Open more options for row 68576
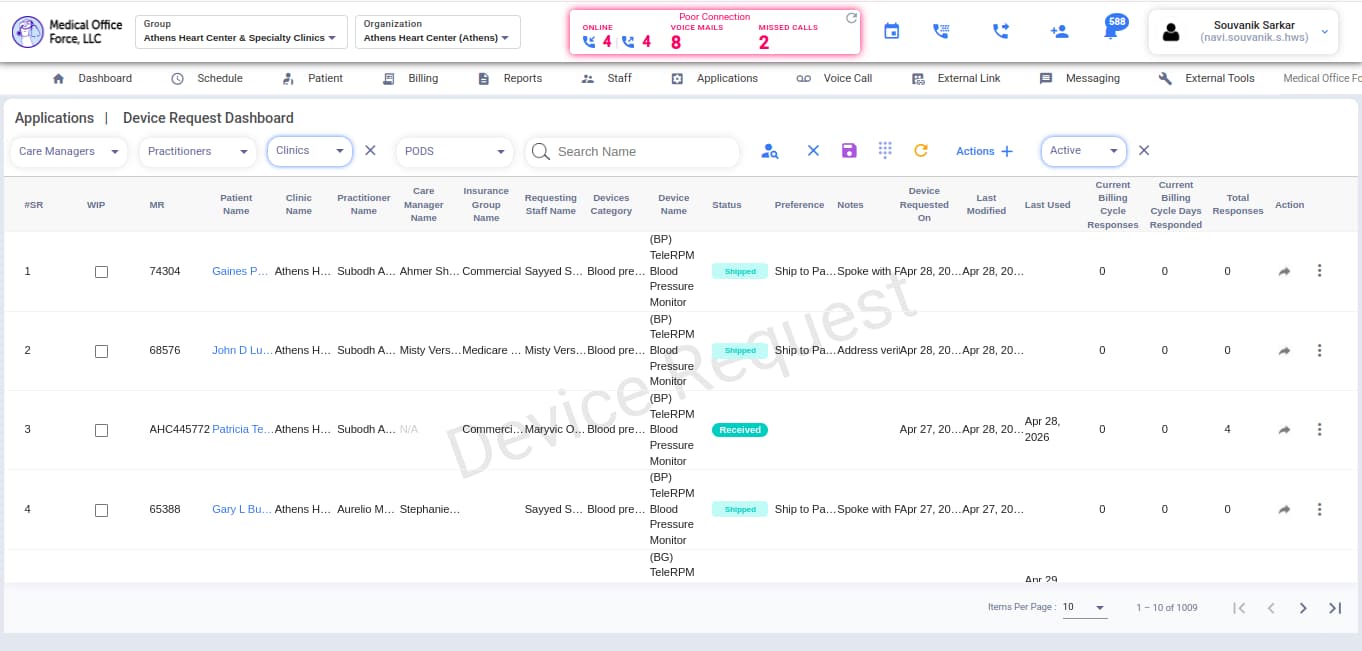Screen dimensions: 1362x651 1319,351
